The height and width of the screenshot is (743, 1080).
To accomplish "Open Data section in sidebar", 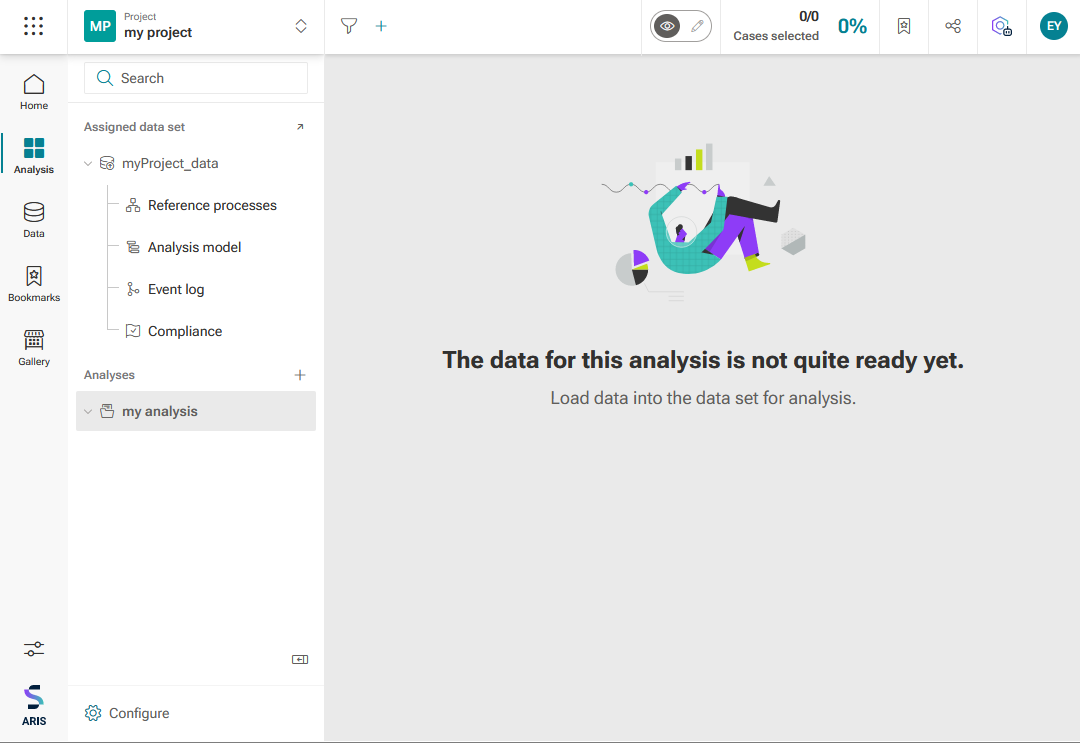I will [x=34, y=220].
